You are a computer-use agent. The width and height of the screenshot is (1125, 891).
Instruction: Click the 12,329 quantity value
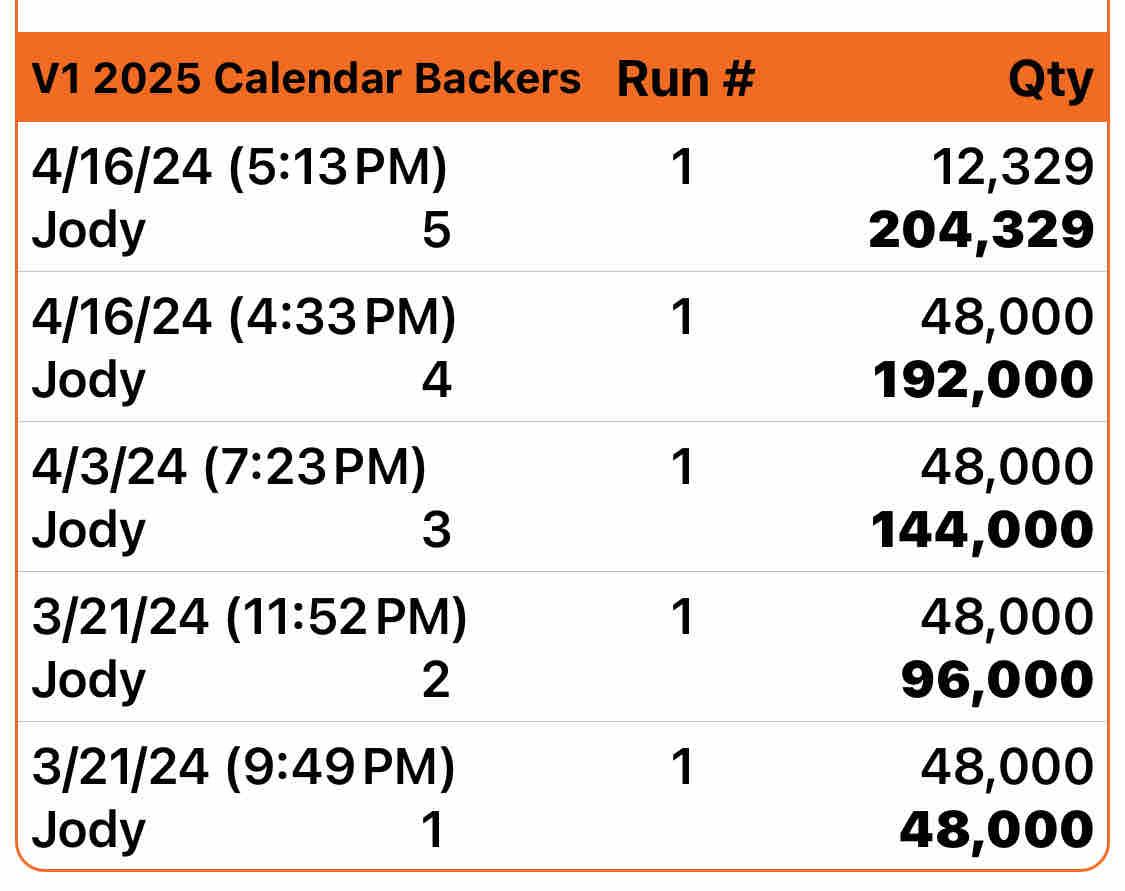pyautogui.click(x=1011, y=167)
